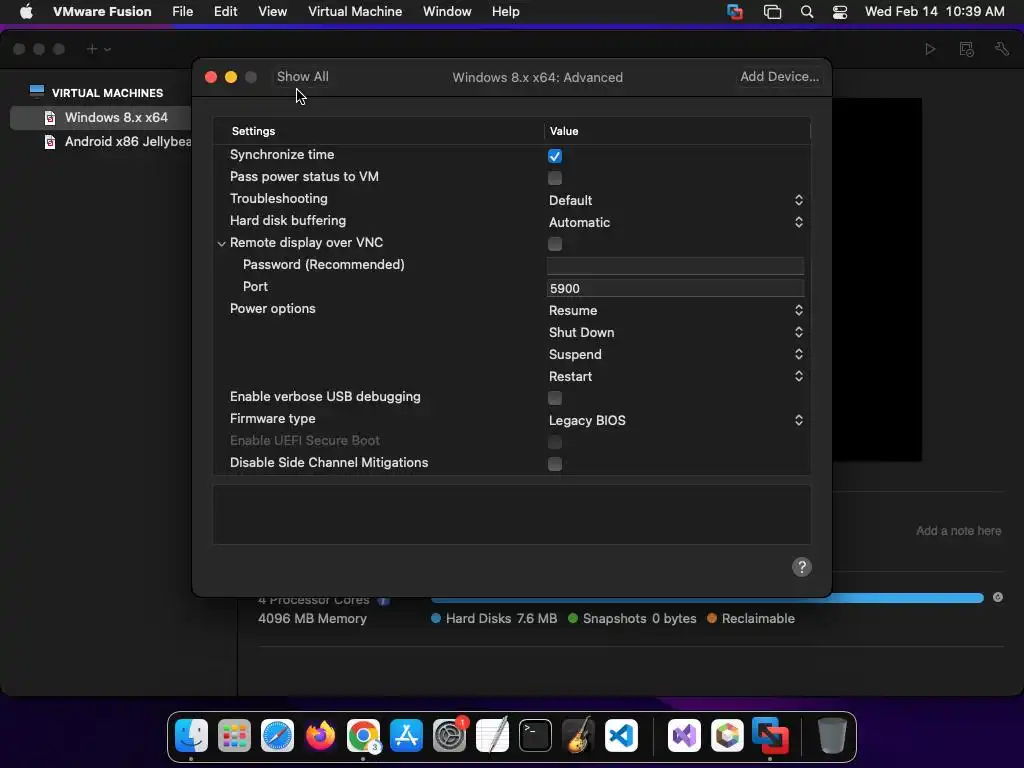
Task: Open Safari in the Dock
Action: coord(278,735)
